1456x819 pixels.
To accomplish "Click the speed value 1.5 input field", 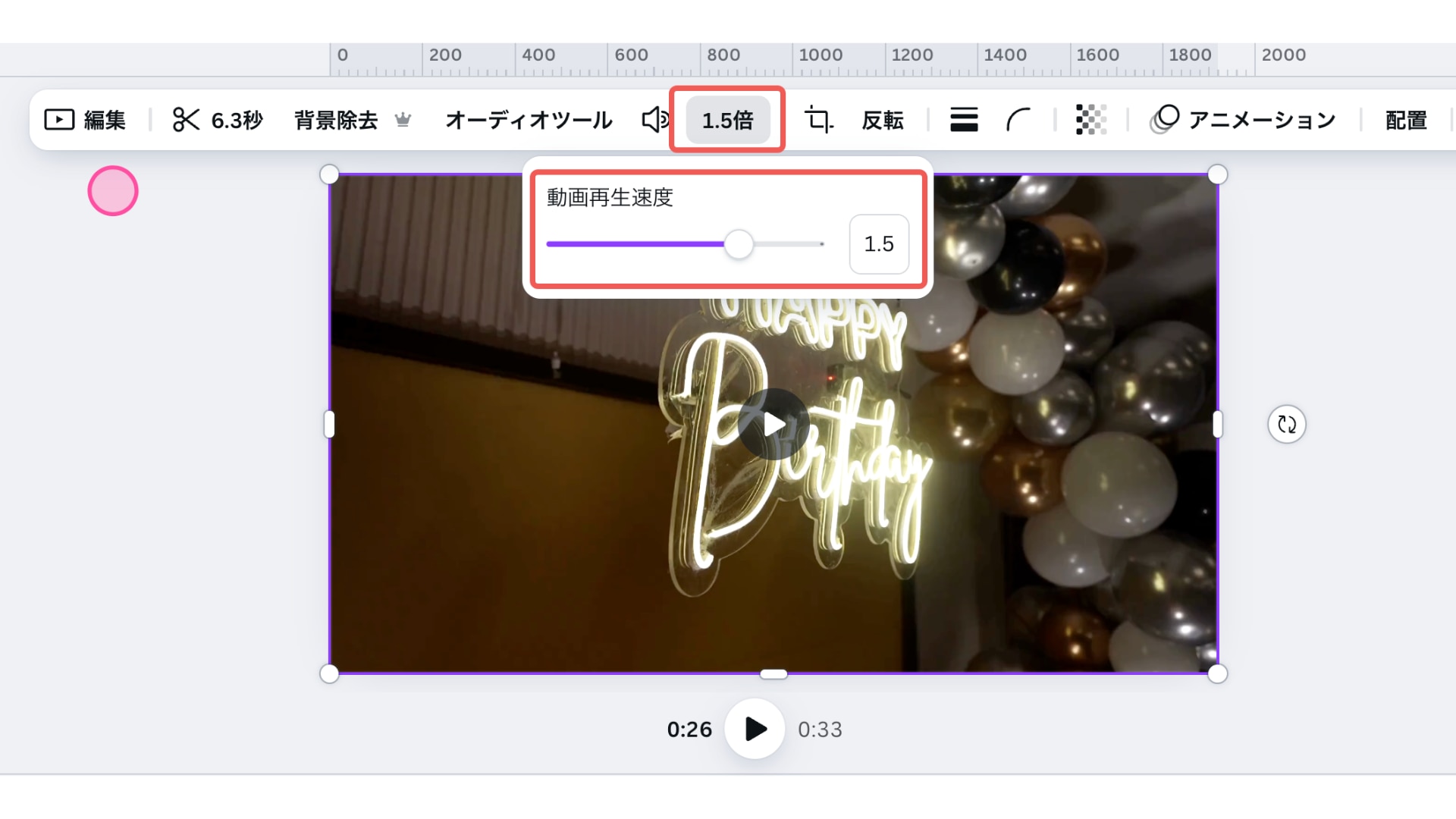I will (879, 244).
